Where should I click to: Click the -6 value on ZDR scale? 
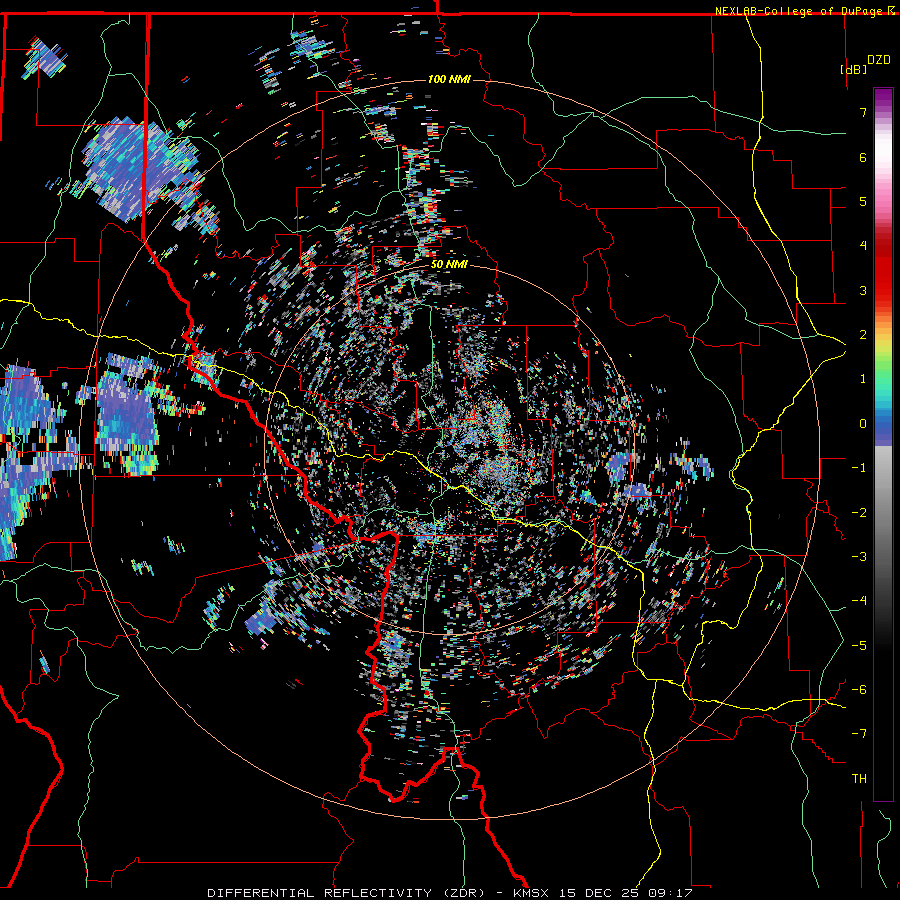click(x=859, y=690)
